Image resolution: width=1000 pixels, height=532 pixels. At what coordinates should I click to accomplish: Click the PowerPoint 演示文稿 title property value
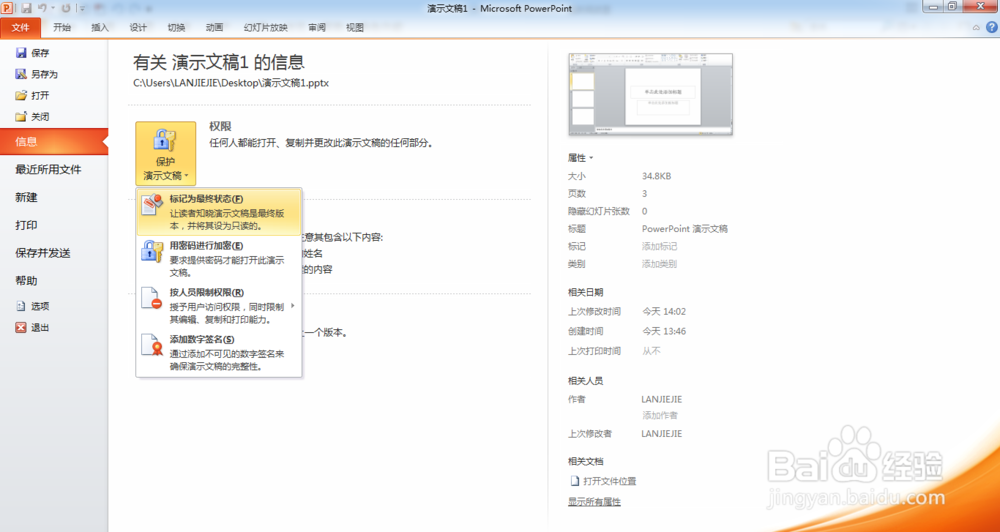tap(685, 228)
